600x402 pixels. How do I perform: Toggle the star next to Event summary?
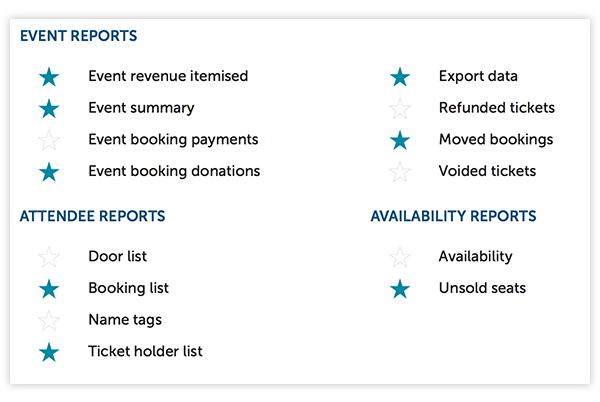pos(49,109)
